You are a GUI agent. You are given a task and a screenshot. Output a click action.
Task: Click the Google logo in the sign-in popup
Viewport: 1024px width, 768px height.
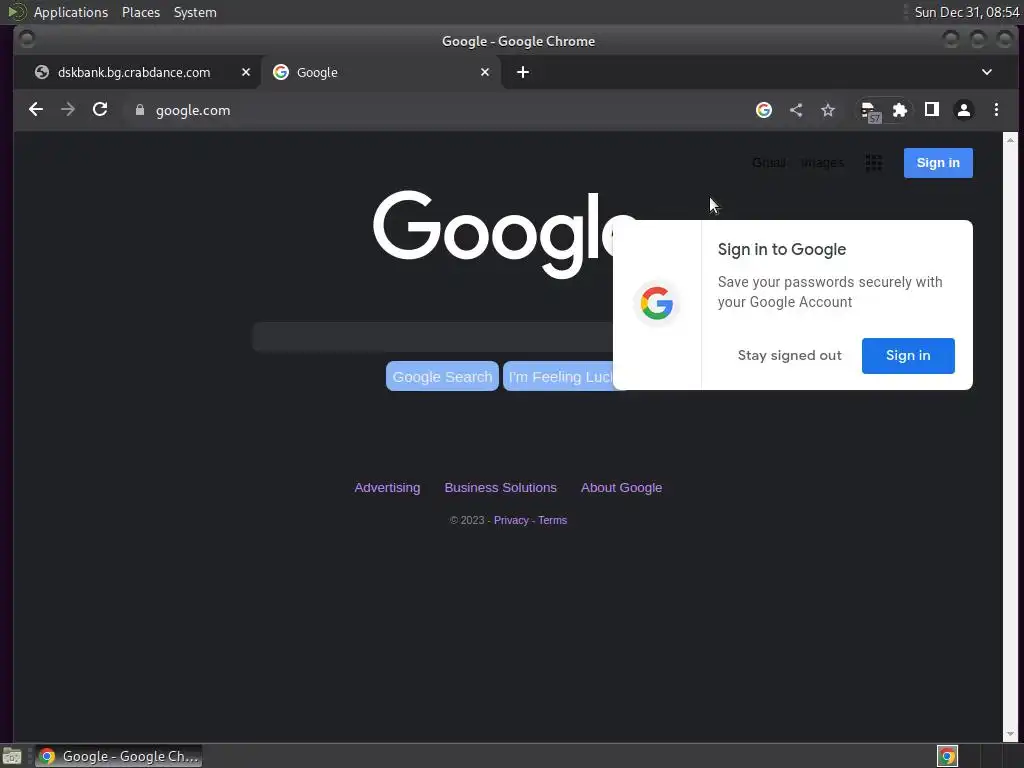657,304
